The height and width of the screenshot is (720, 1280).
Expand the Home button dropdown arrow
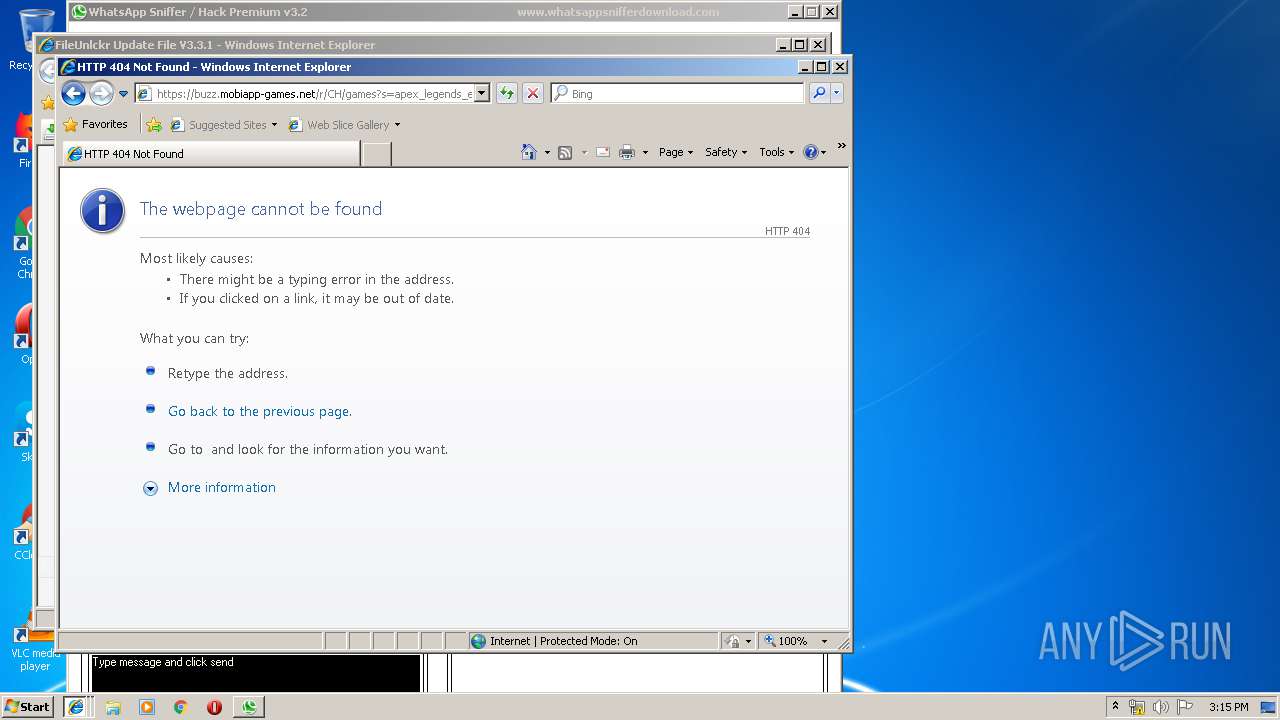(x=547, y=153)
